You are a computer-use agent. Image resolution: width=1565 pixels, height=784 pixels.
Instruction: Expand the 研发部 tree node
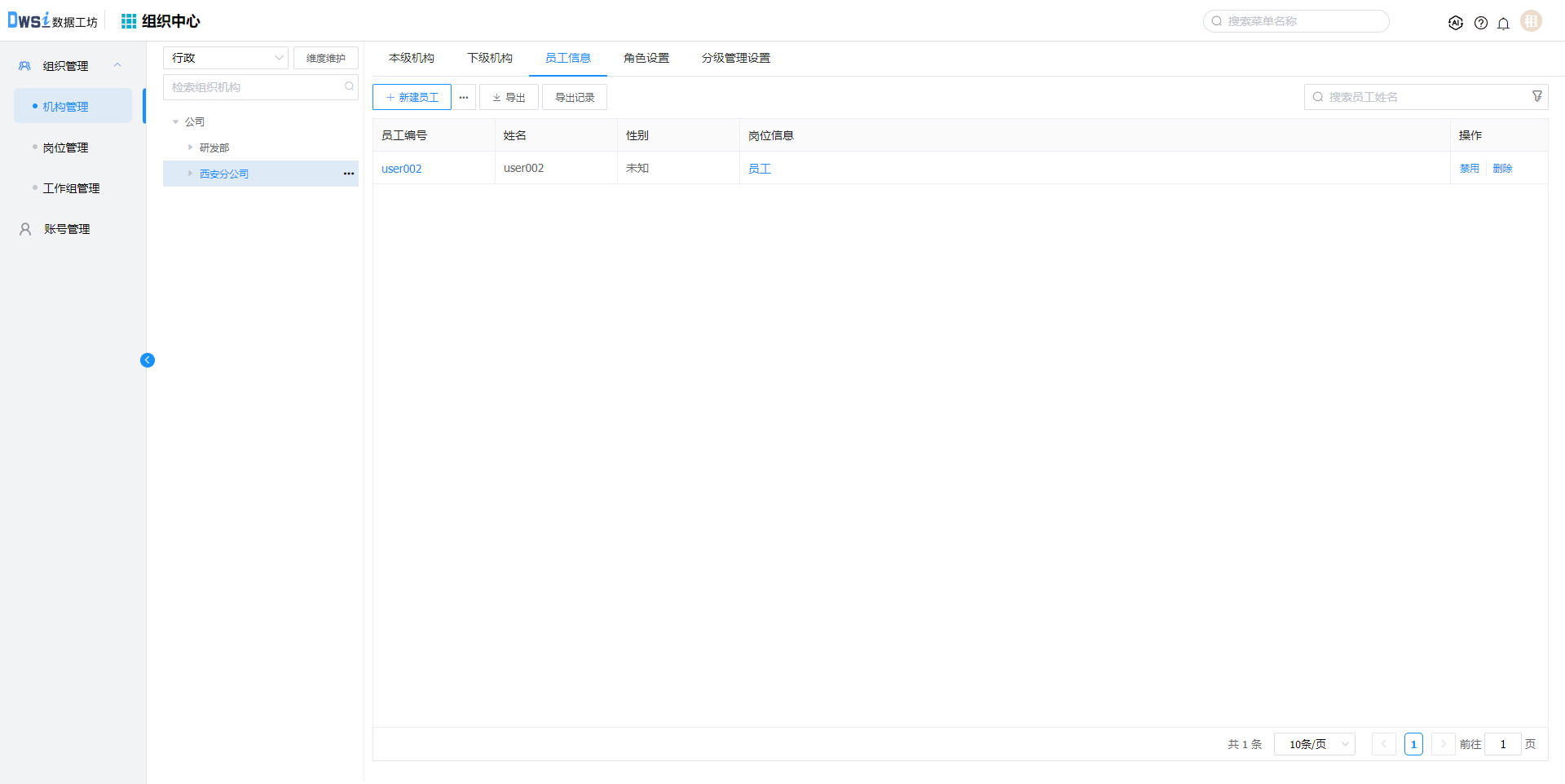190,148
